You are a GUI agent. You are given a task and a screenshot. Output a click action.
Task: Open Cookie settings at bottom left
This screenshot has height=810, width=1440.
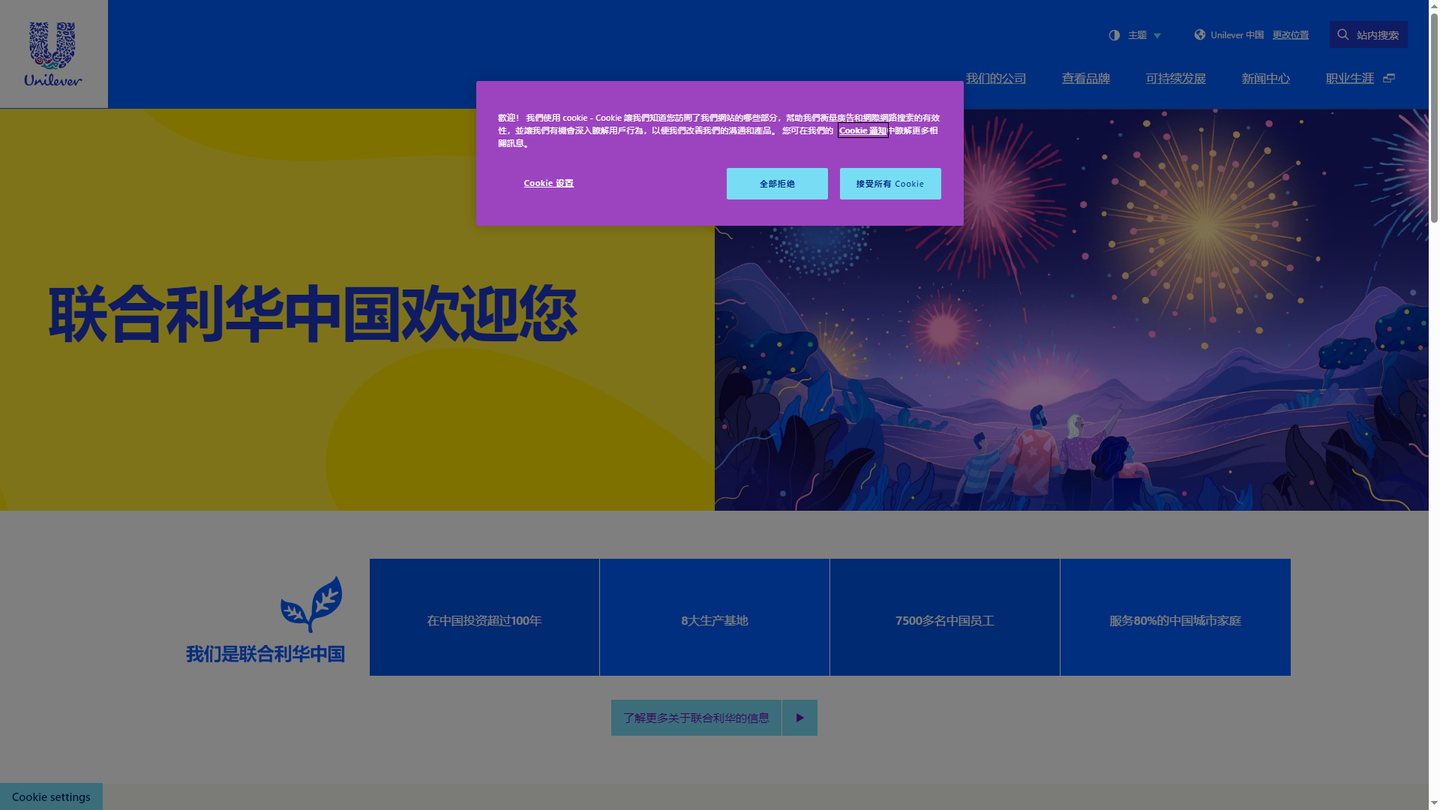(x=51, y=797)
